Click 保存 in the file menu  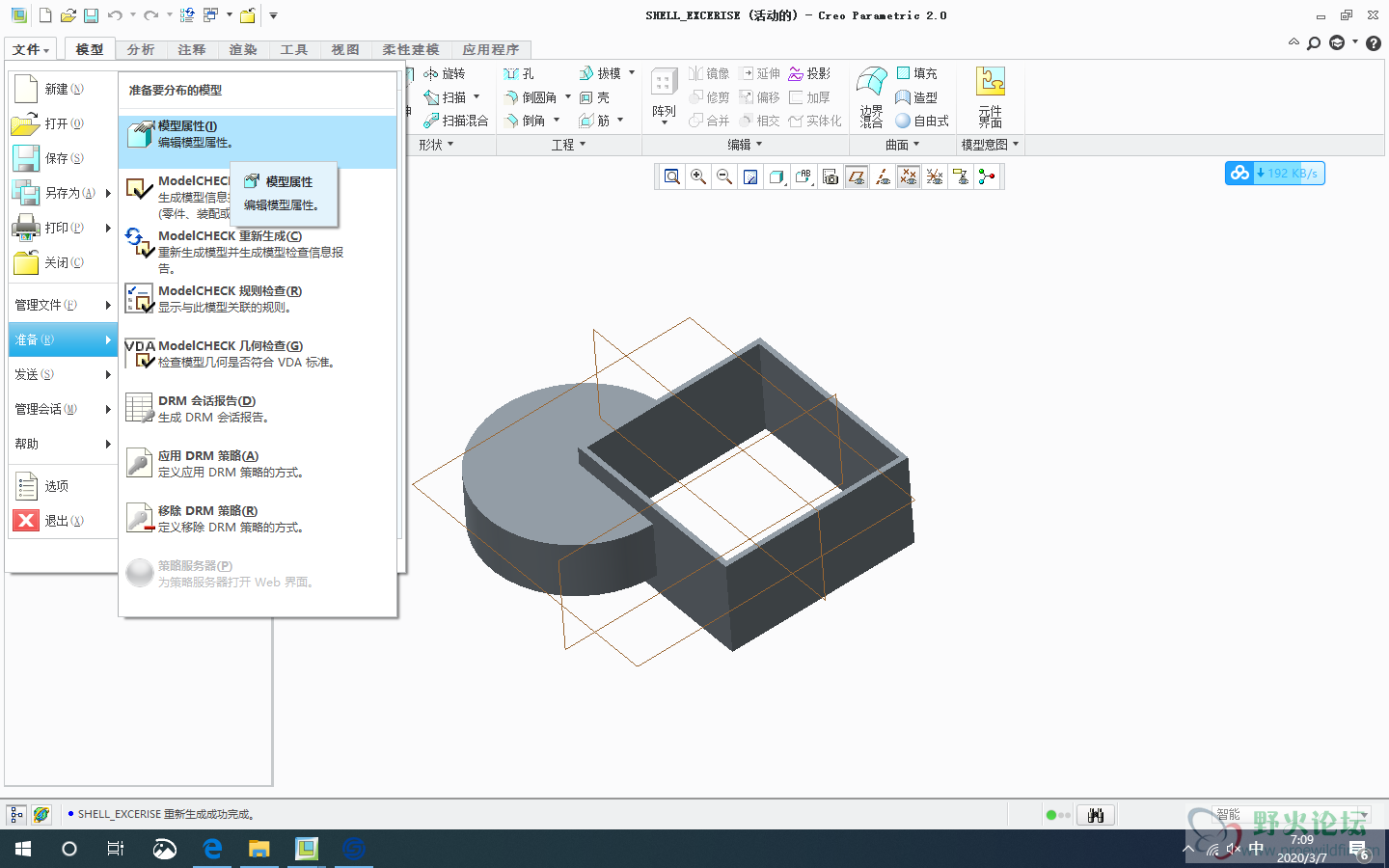63,158
